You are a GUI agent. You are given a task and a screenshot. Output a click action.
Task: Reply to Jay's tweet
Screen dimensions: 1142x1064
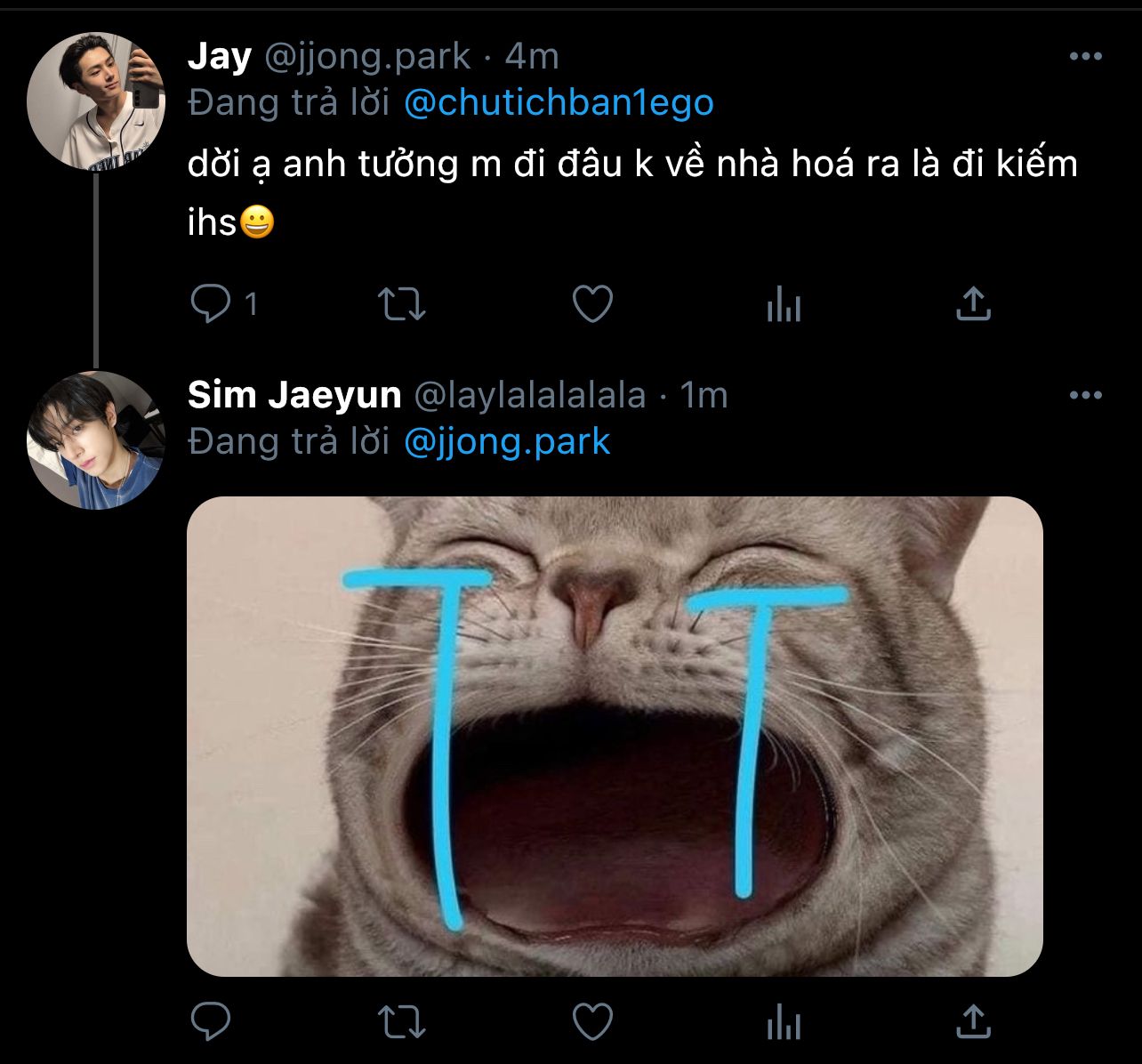(211, 304)
